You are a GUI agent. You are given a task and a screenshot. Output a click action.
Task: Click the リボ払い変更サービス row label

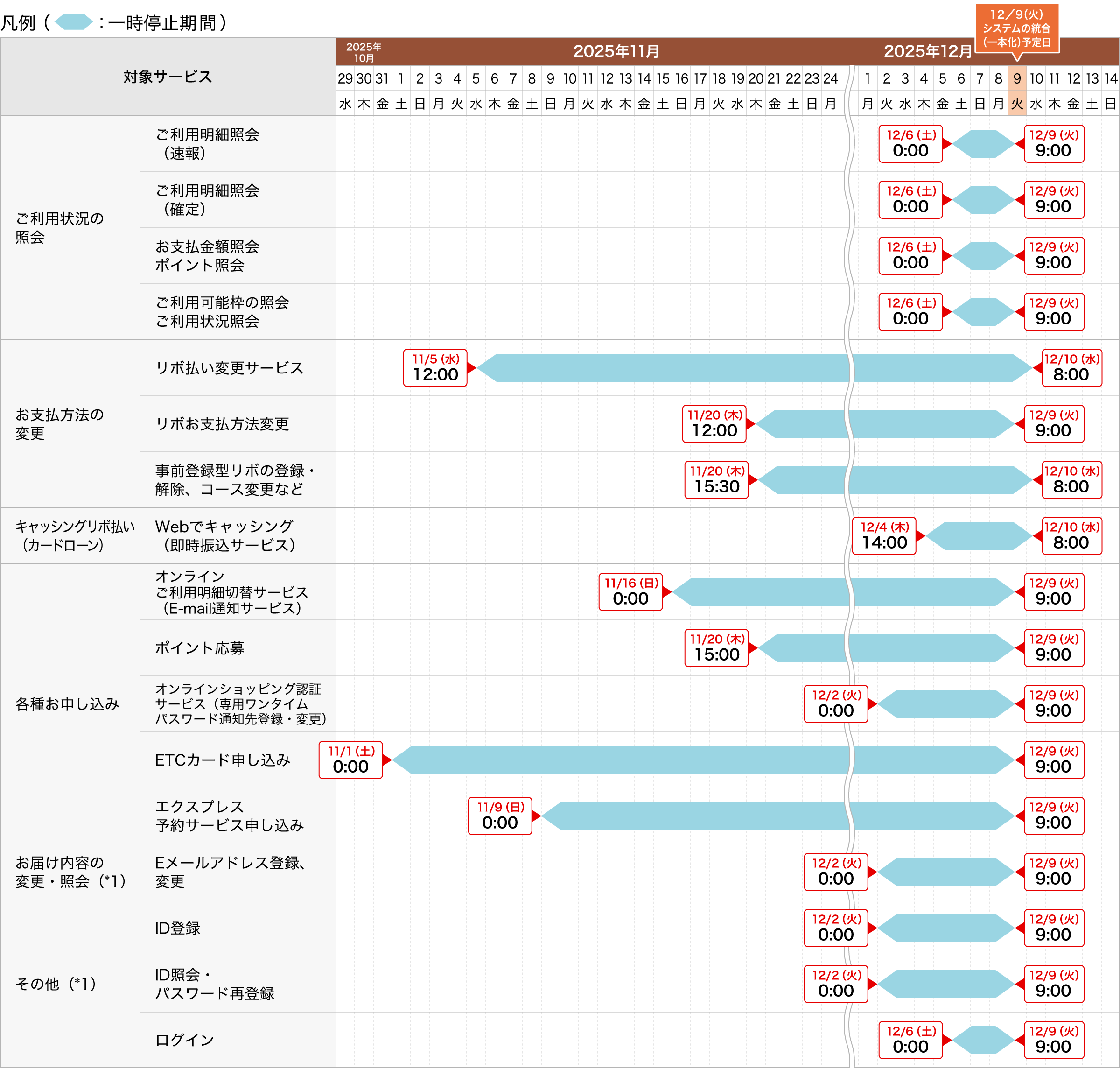click(230, 367)
